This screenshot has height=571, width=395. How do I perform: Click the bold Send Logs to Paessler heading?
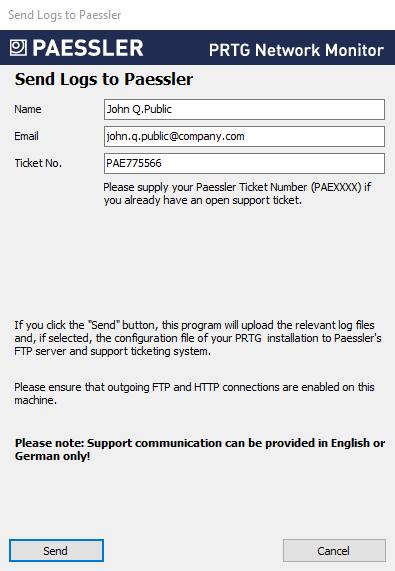pos(104,79)
